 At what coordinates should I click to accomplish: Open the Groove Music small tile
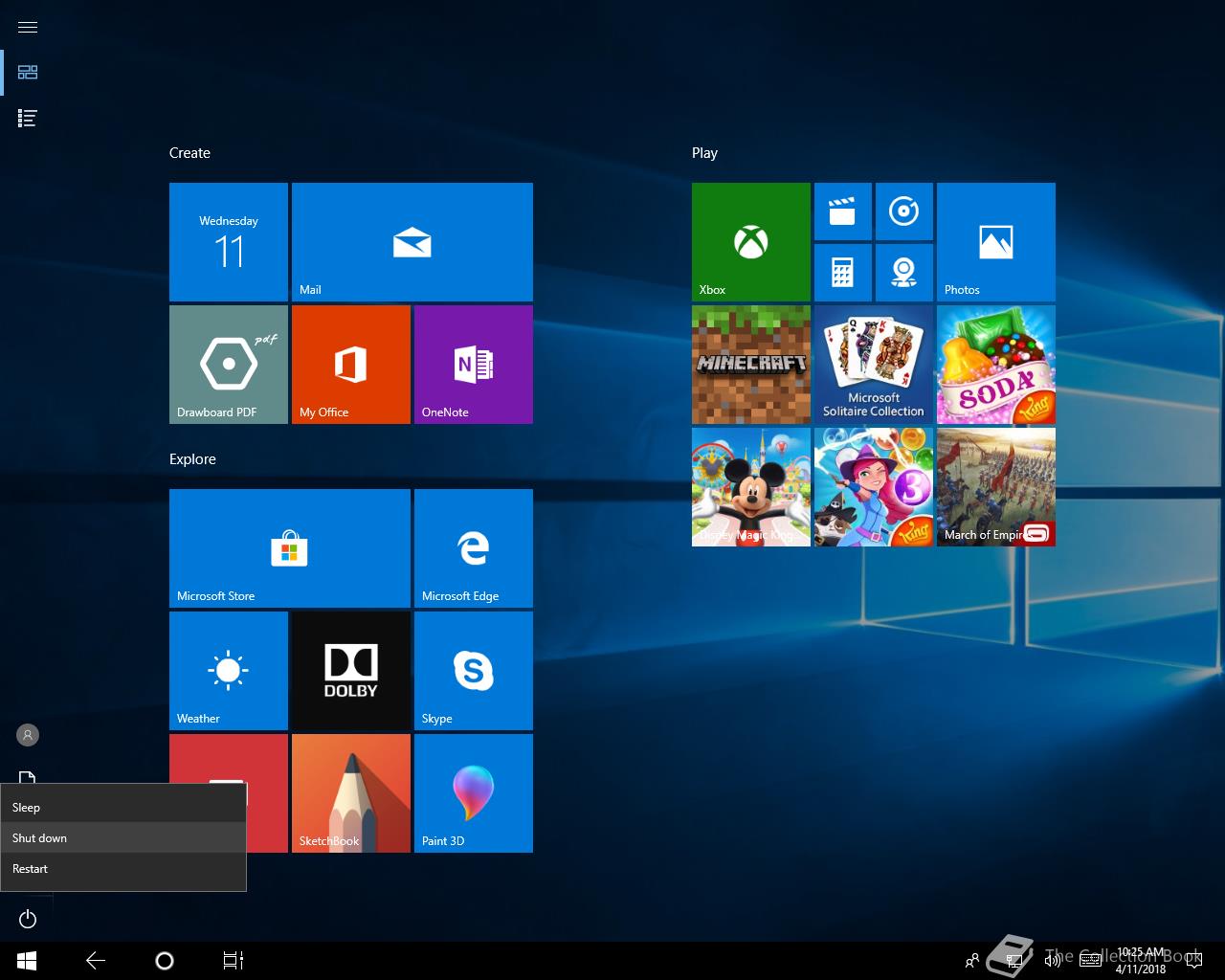click(904, 212)
